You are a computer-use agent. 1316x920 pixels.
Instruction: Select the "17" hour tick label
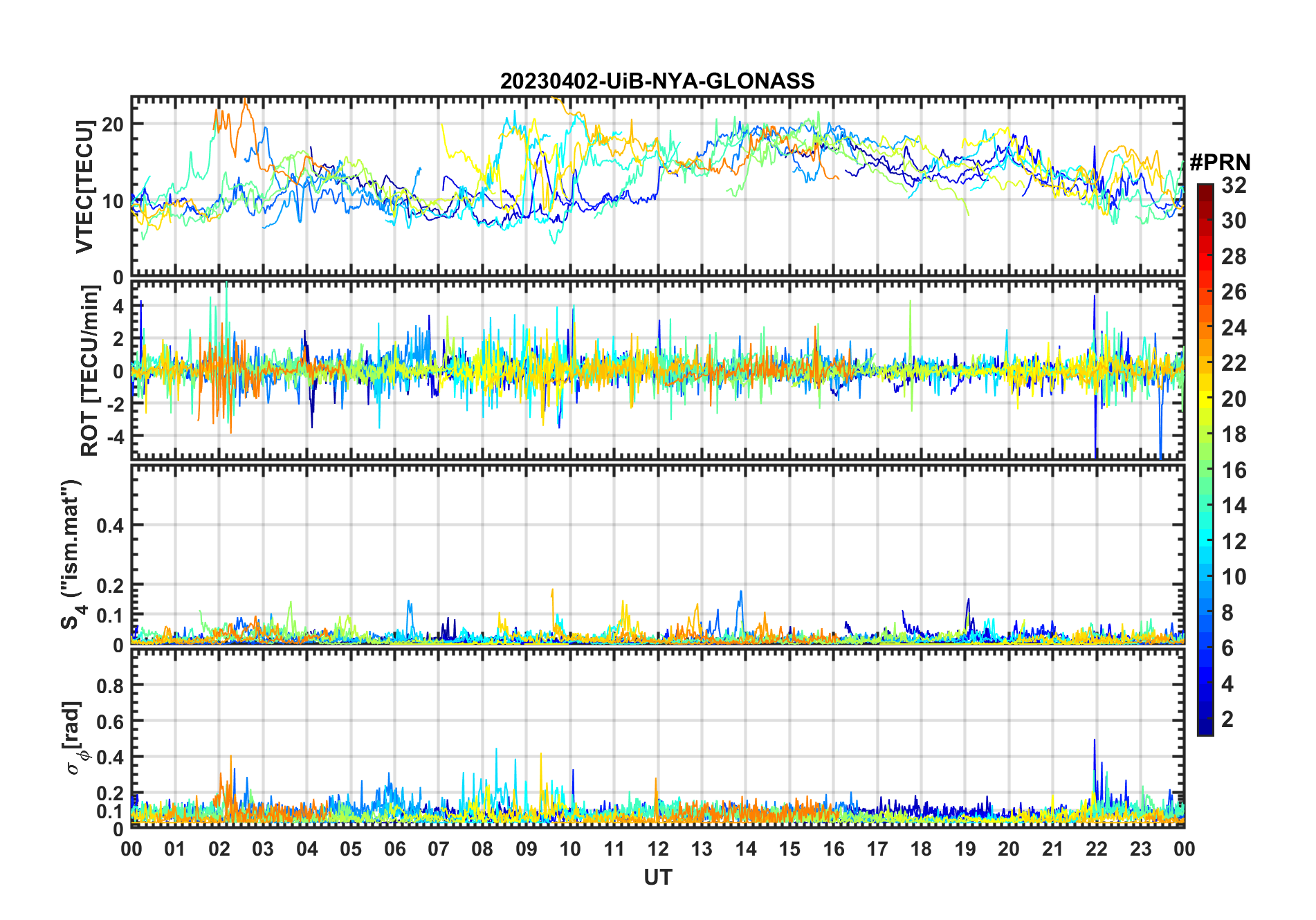877,849
